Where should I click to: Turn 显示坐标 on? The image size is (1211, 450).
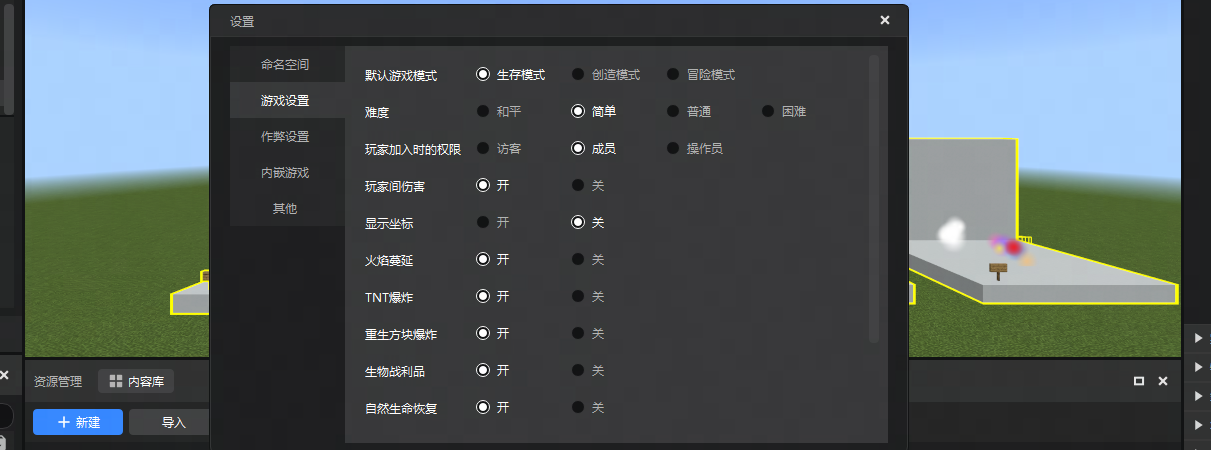tap(483, 222)
